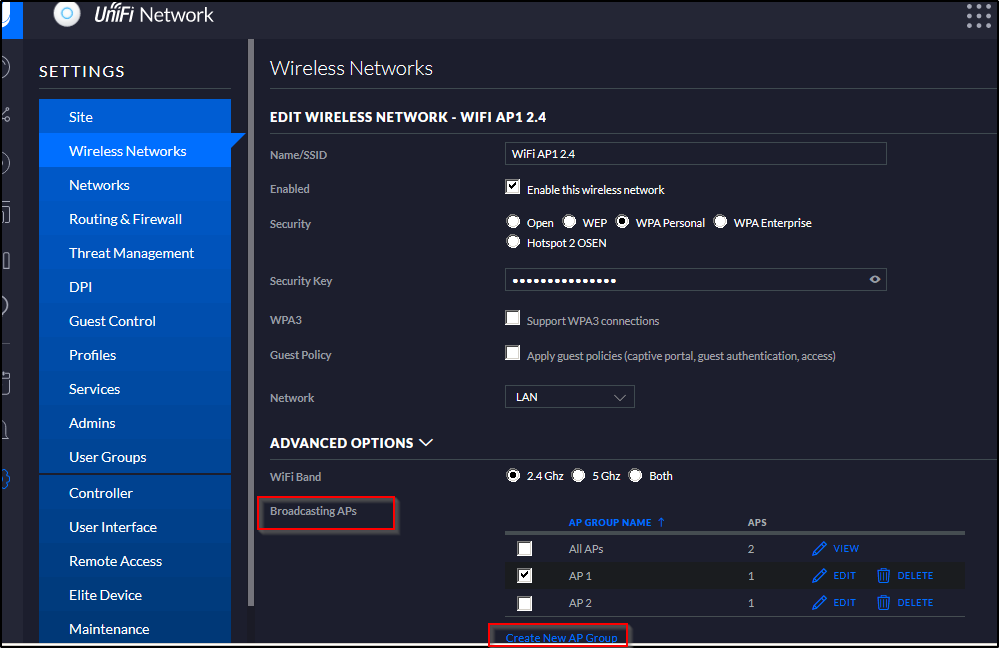Click EDIT link for AP 2
The height and width of the screenshot is (648, 999).
tap(844, 603)
